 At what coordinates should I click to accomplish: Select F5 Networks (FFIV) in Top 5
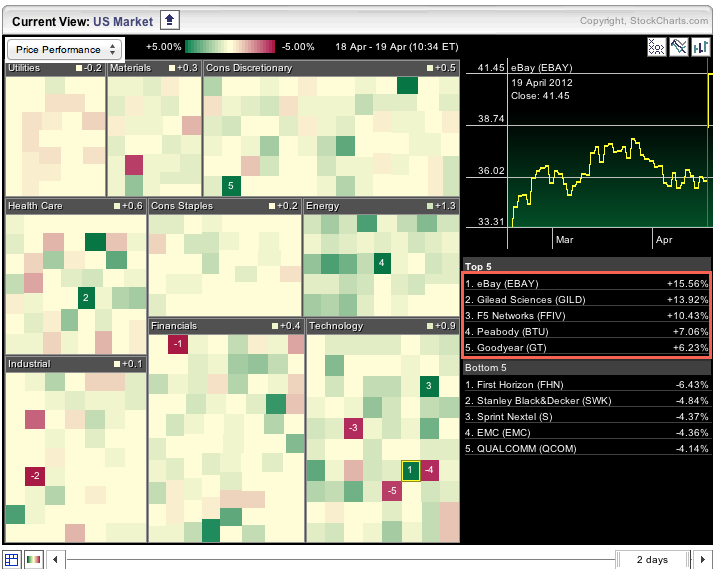coord(586,316)
